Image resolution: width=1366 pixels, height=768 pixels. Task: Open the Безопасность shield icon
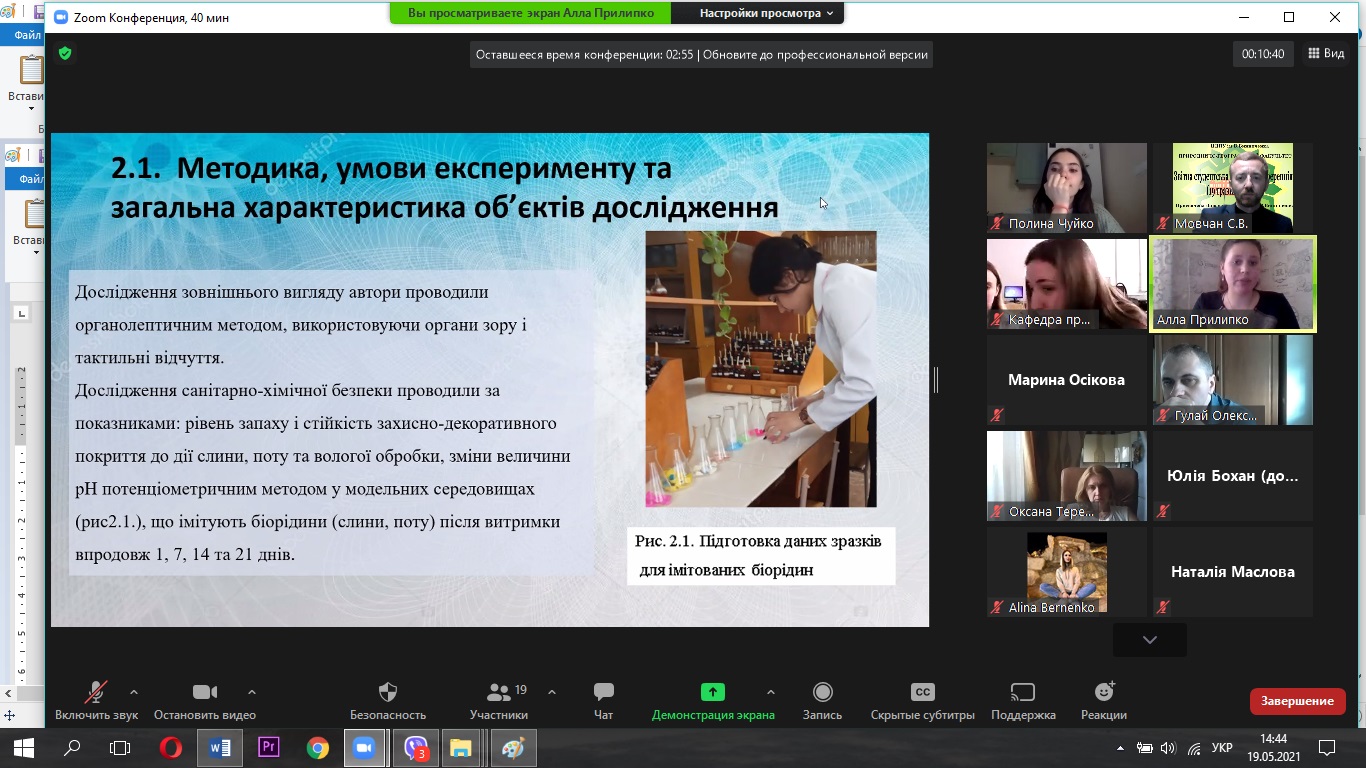[388, 692]
